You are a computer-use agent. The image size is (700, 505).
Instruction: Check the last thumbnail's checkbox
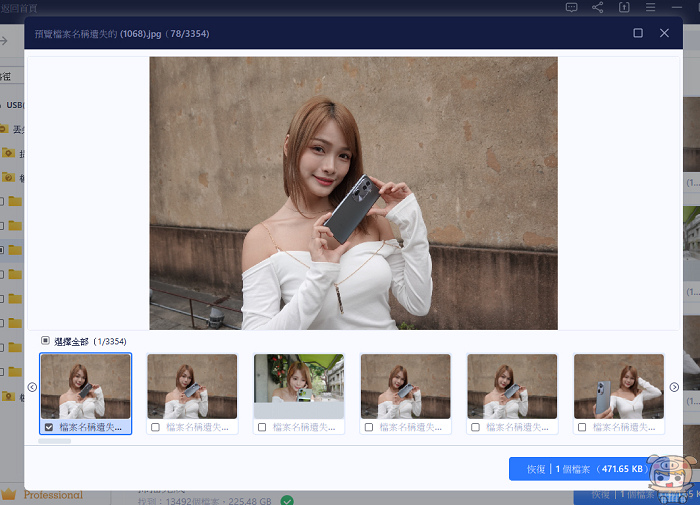point(582,427)
